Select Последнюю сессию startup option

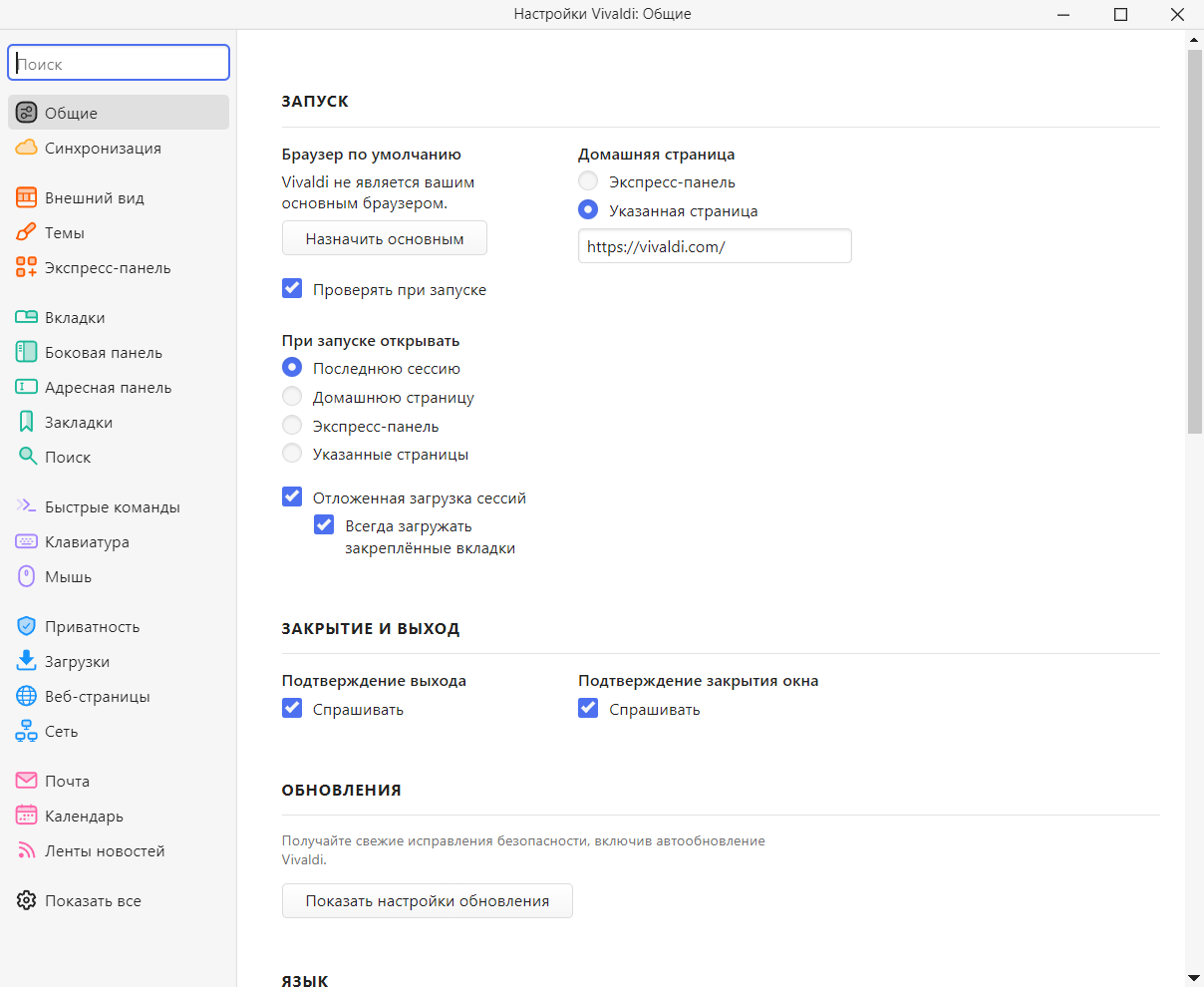pyautogui.click(x=292, y=368)
